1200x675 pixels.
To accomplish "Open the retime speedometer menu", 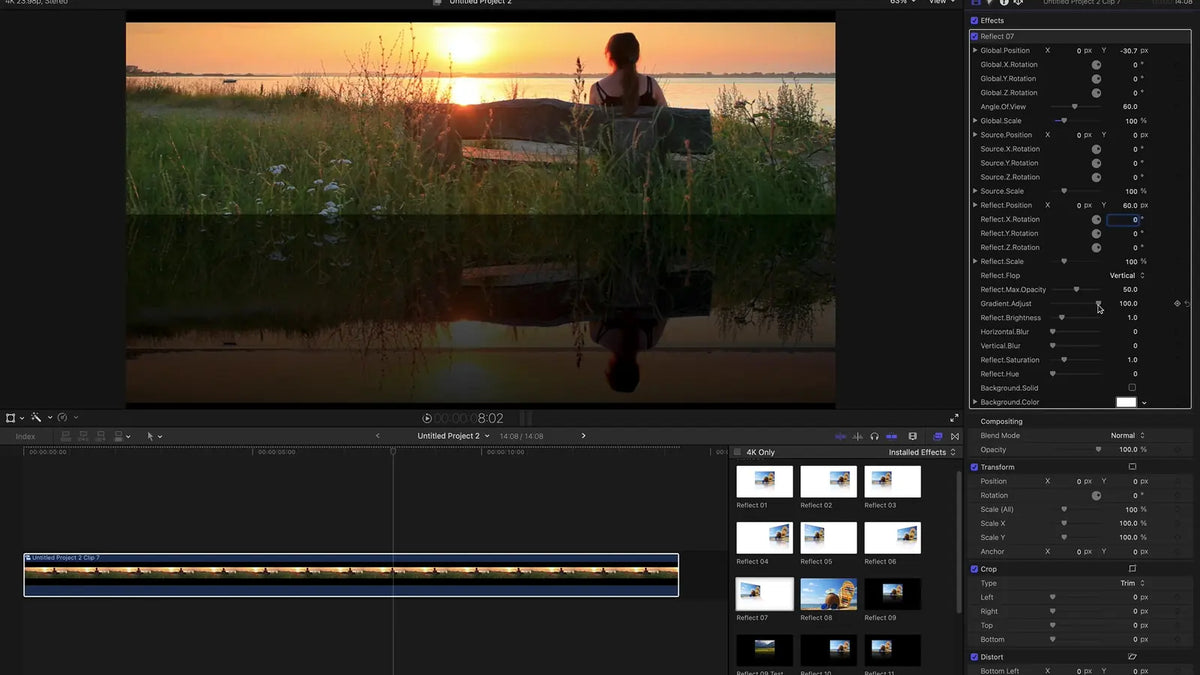I will click(x=66, y=417).
